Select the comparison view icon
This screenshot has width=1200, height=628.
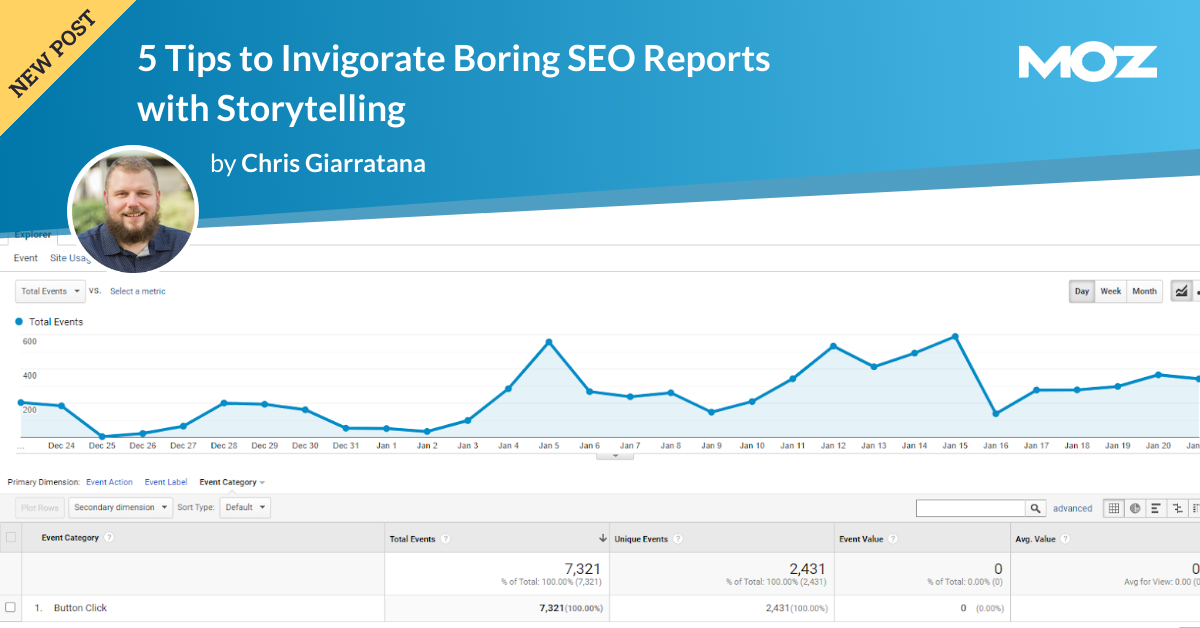point(1177,508)
